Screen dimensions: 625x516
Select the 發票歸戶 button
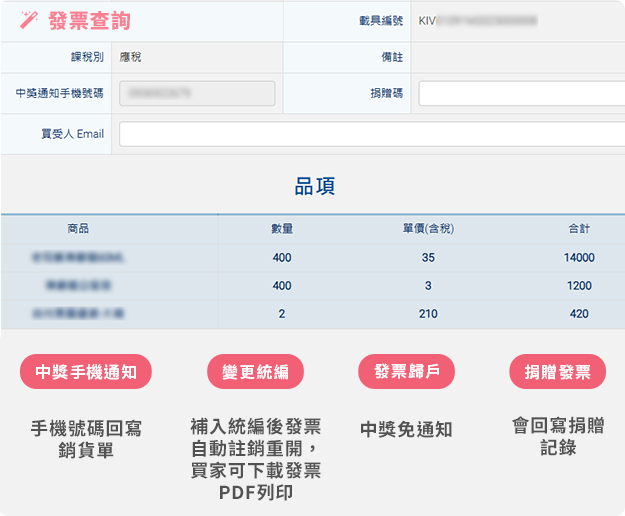click(406, 373)
